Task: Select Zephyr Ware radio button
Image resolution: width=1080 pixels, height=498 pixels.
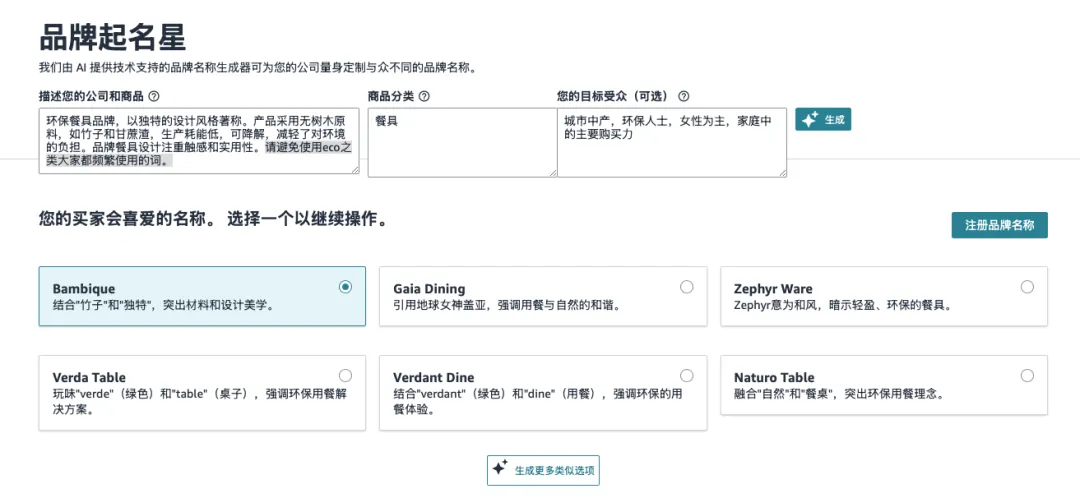Action: (1027, 287)
